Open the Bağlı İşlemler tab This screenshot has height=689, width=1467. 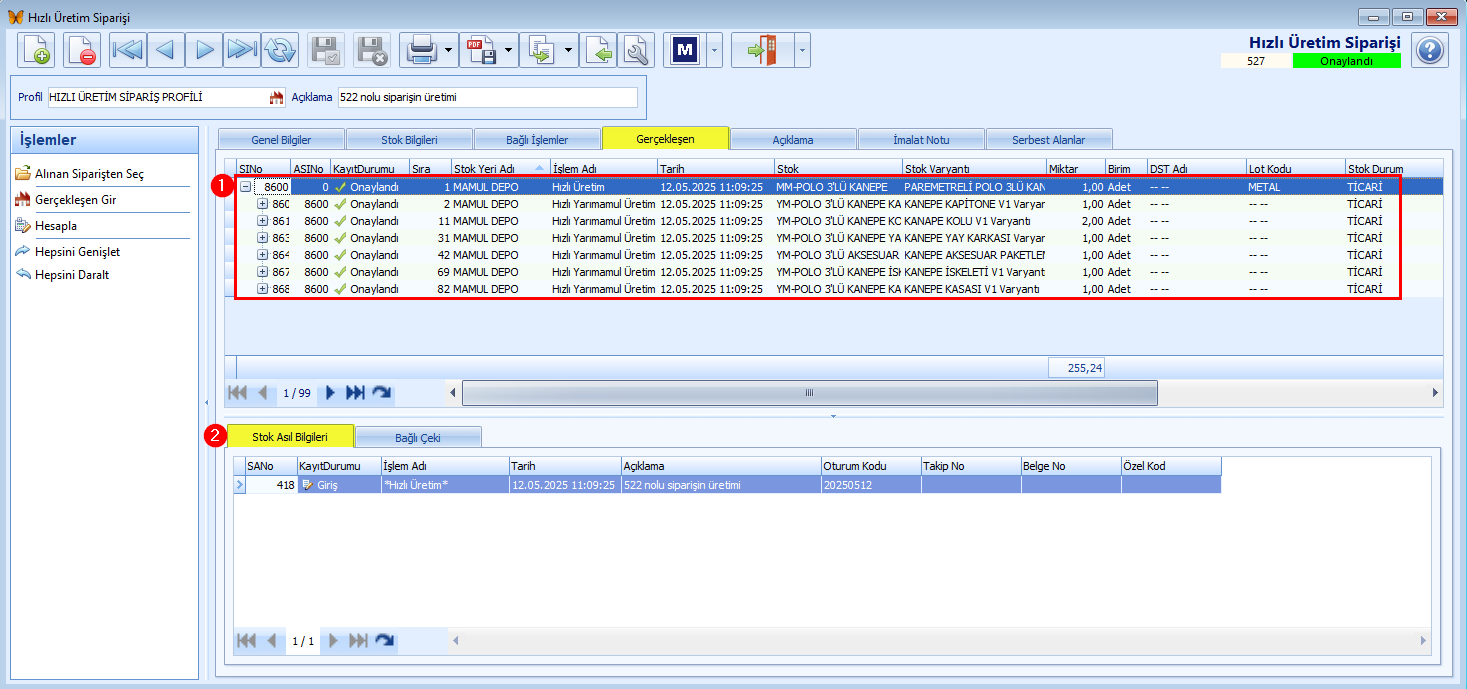pos(537,140)
